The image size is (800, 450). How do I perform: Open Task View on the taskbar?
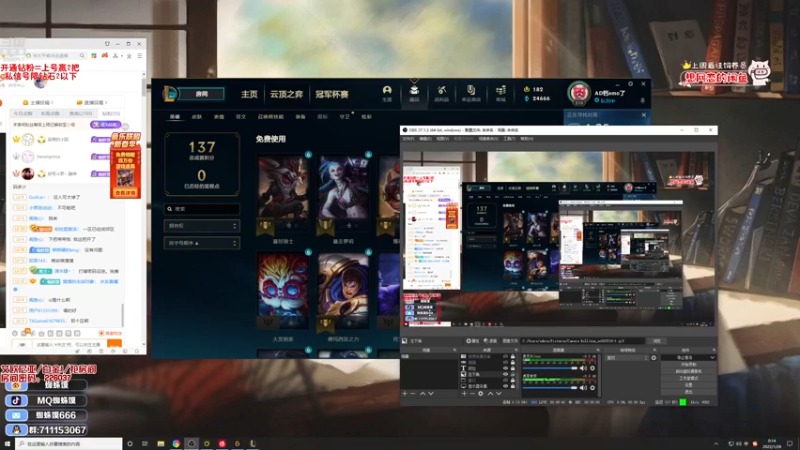point(145,444)
